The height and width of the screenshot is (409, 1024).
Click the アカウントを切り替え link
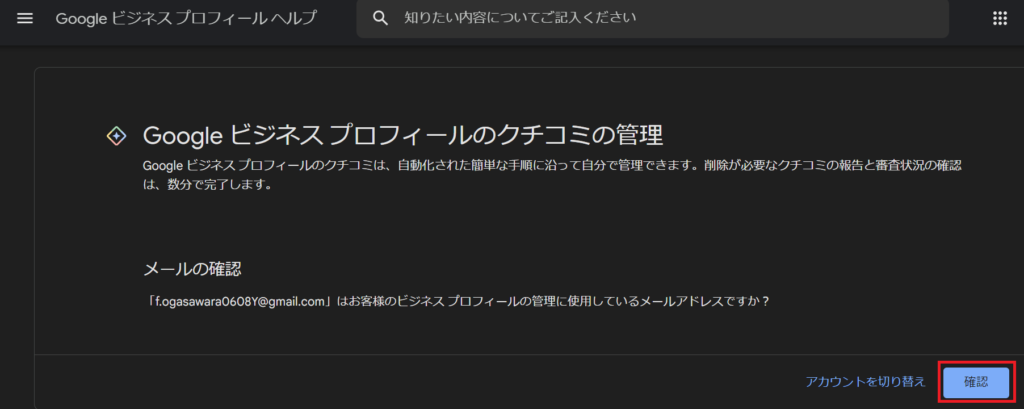tap(865, 382)
